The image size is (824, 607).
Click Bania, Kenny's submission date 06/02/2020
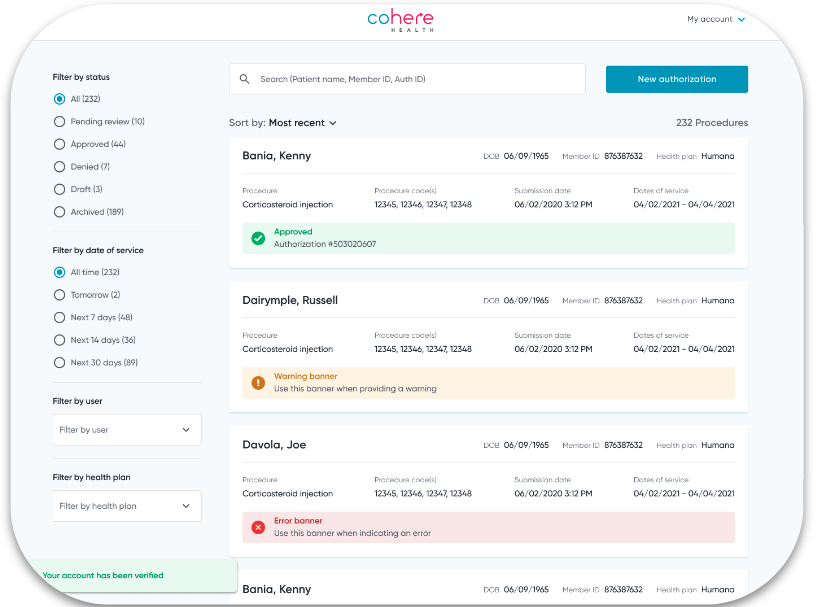pyautogui.click(x=553, y=204)
